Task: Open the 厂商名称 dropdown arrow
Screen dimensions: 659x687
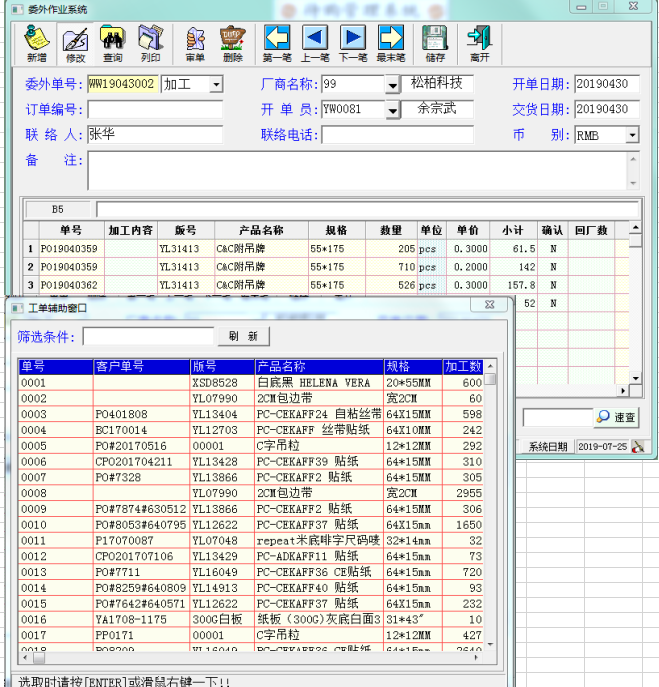Action: pos(393,85)
